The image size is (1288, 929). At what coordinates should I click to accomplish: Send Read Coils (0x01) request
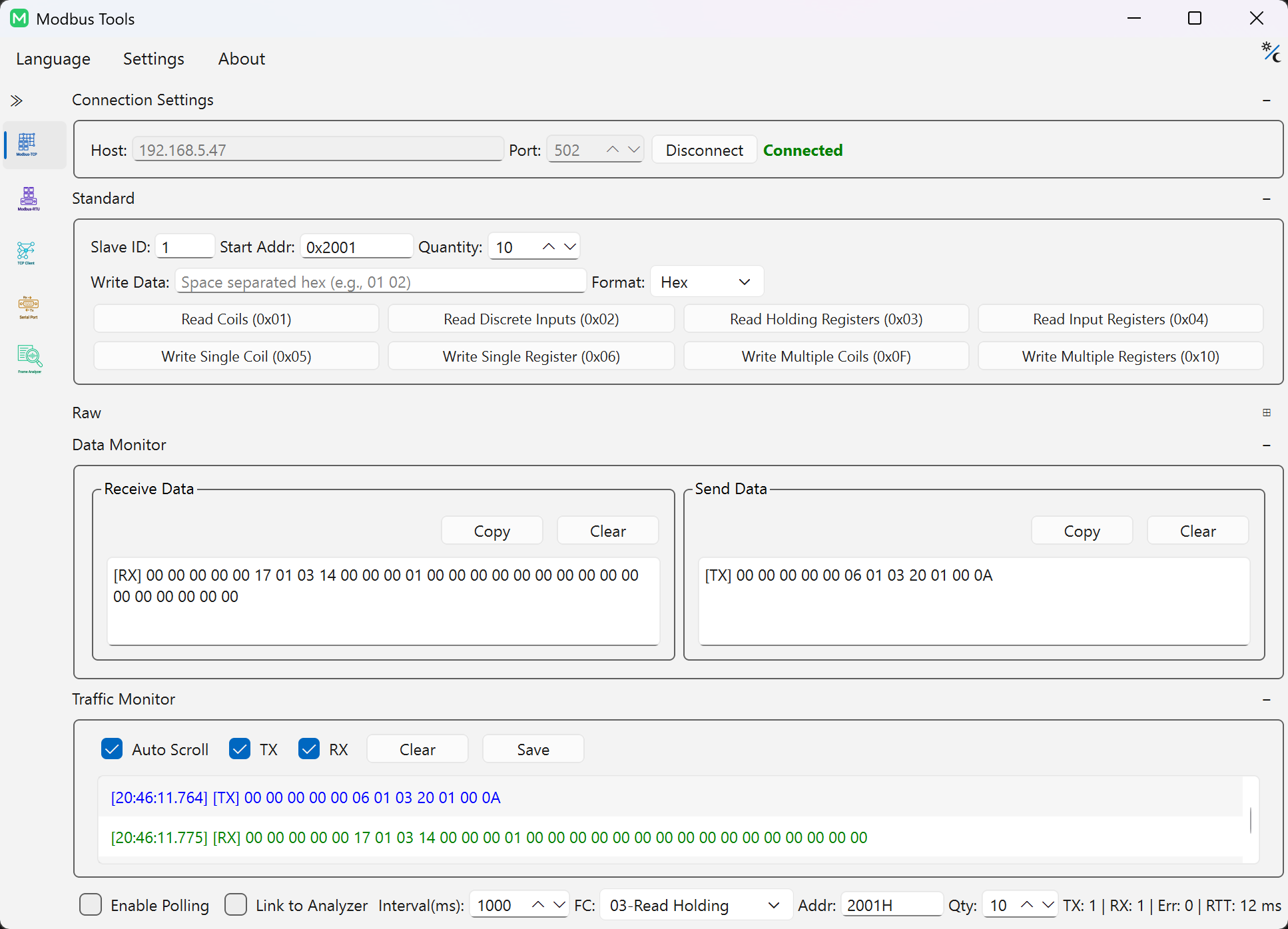(236, 319)
